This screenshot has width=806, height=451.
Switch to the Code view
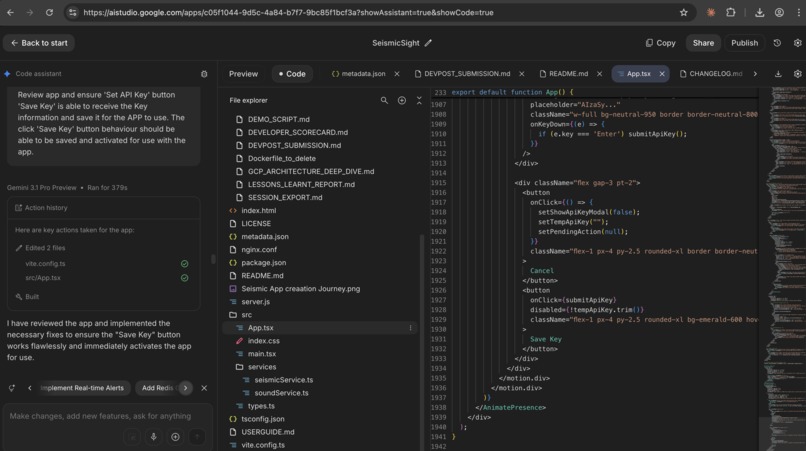point(292,74)
